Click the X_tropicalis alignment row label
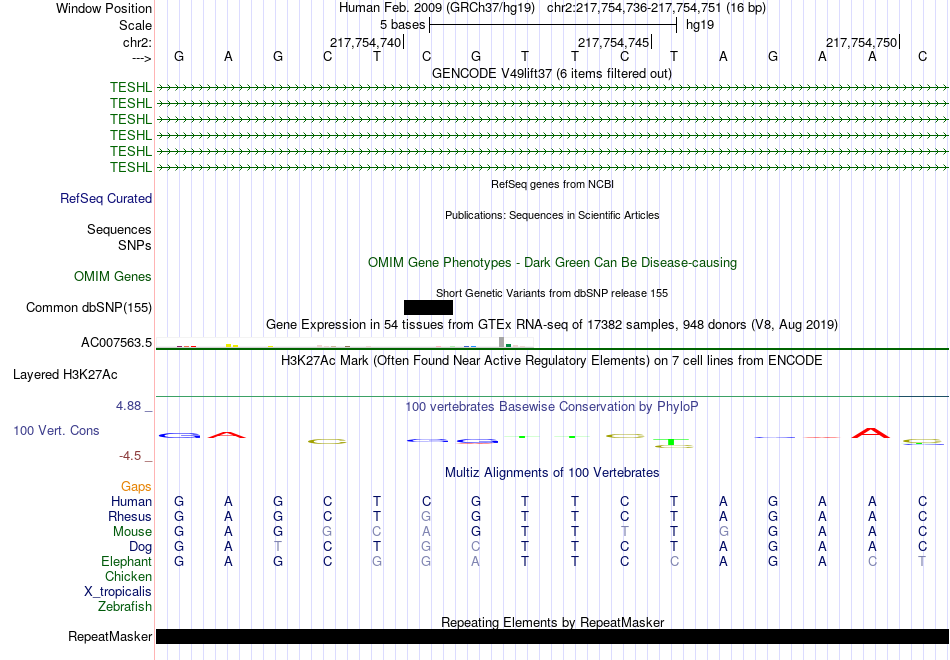 (118, 592)
